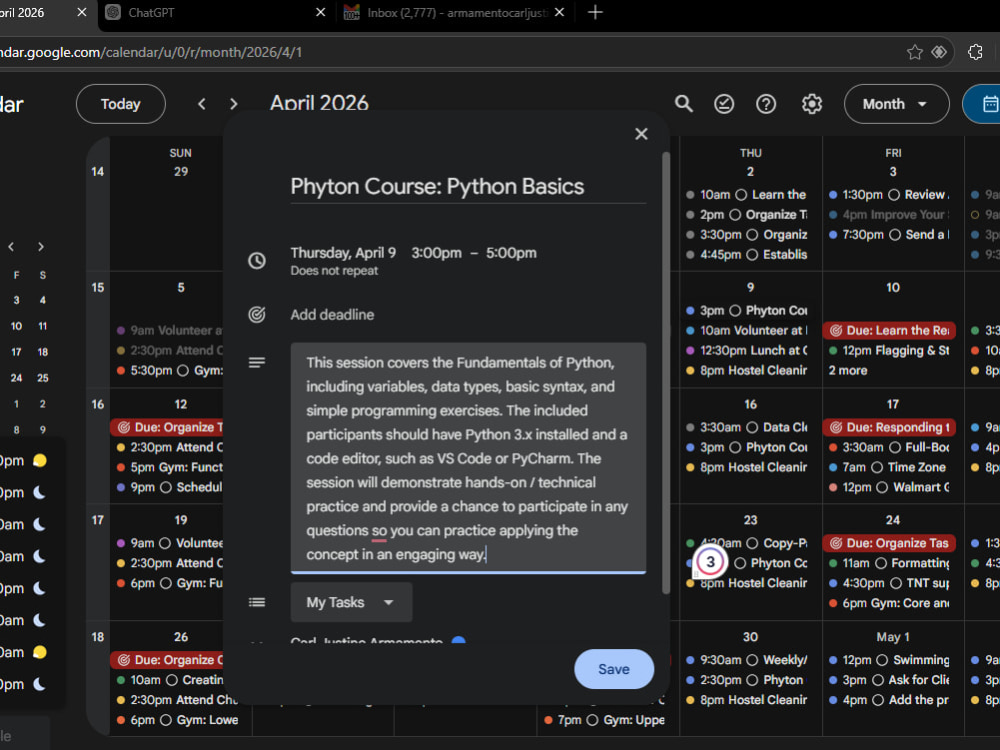Screen dimensions: 1000x750
Task: Mark 'Learn the' 10am task complete on April 2
Action: [740, 195]
